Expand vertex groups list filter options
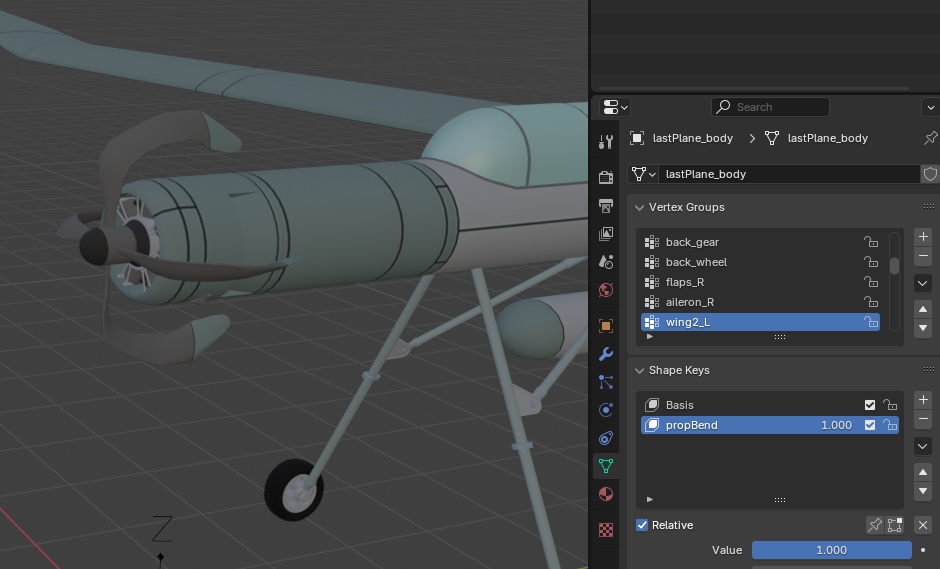The image size is (940, 569). click(x=650, y=337)
